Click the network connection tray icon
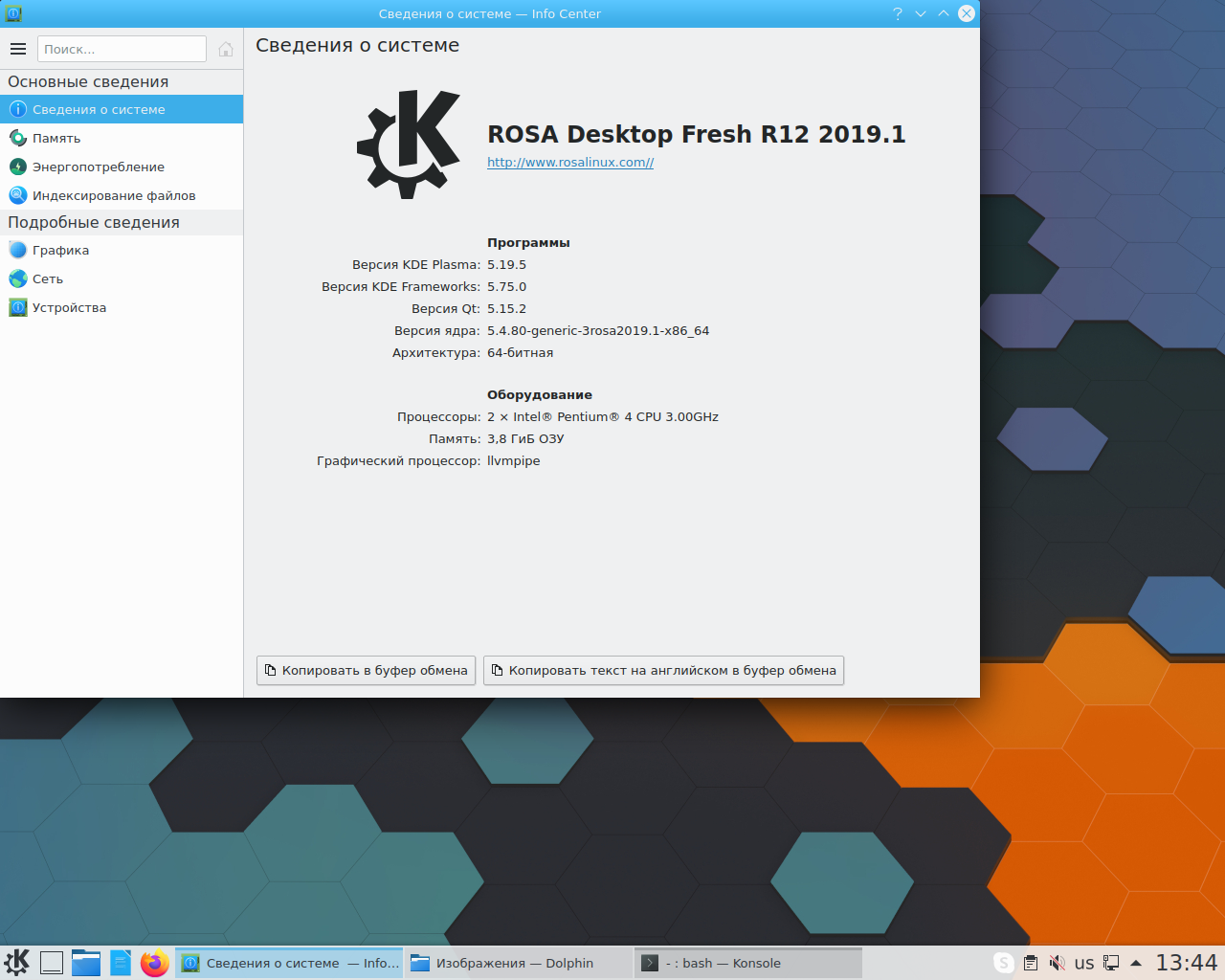The height and width of the screenshot is (980, 1225). [x=1111, y=963]
